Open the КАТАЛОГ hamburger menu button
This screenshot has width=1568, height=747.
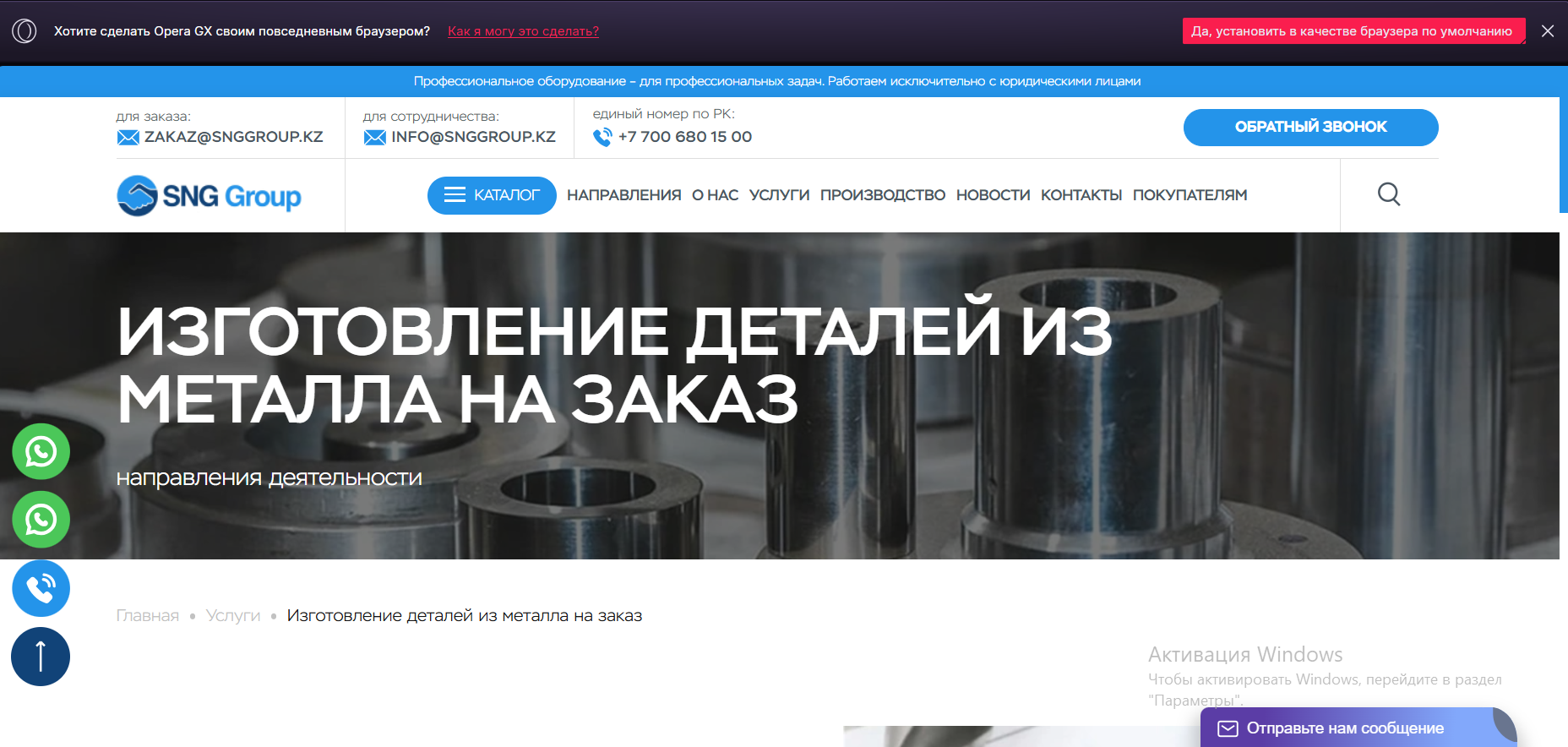[x=492, y=195]
